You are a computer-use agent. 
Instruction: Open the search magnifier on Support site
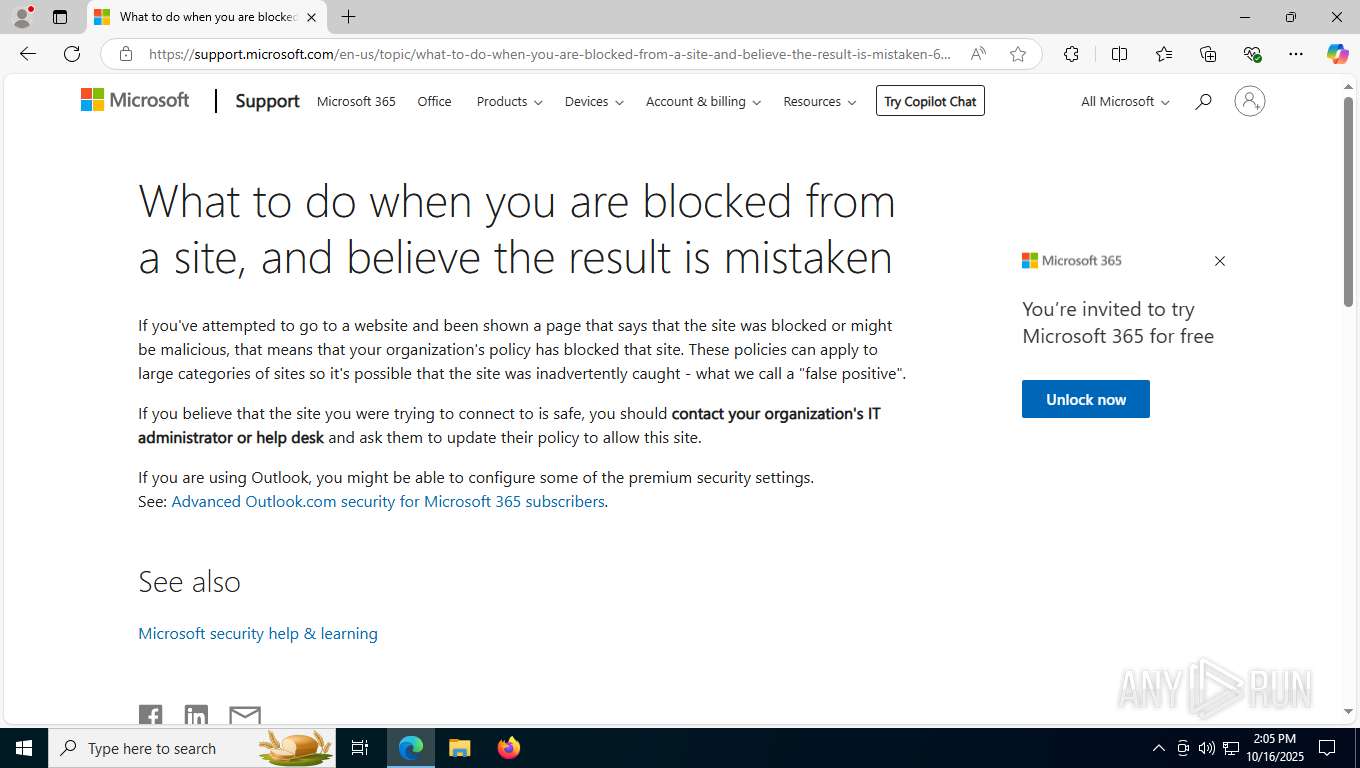pos(1203,101)
